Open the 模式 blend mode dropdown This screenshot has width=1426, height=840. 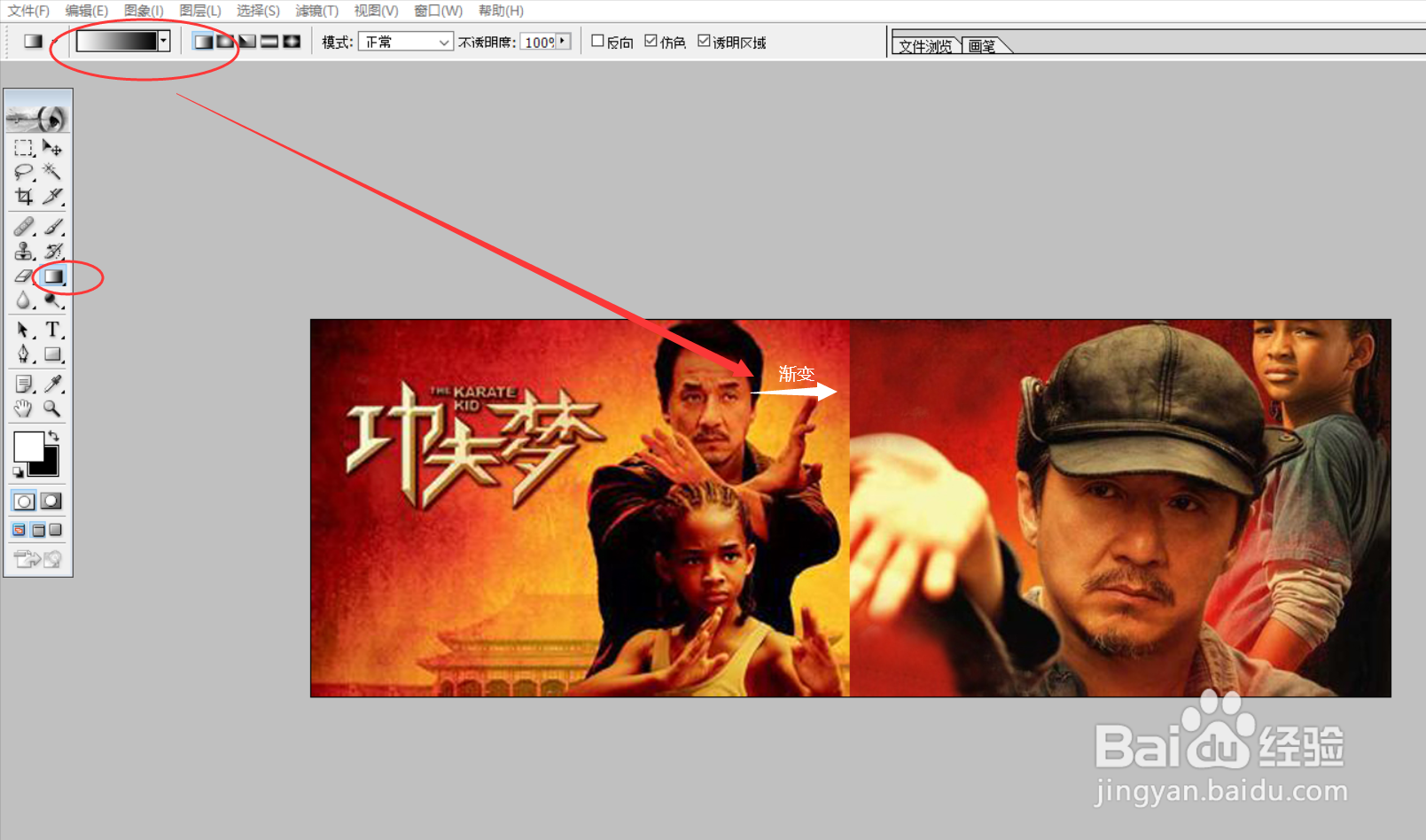(406, 42)
